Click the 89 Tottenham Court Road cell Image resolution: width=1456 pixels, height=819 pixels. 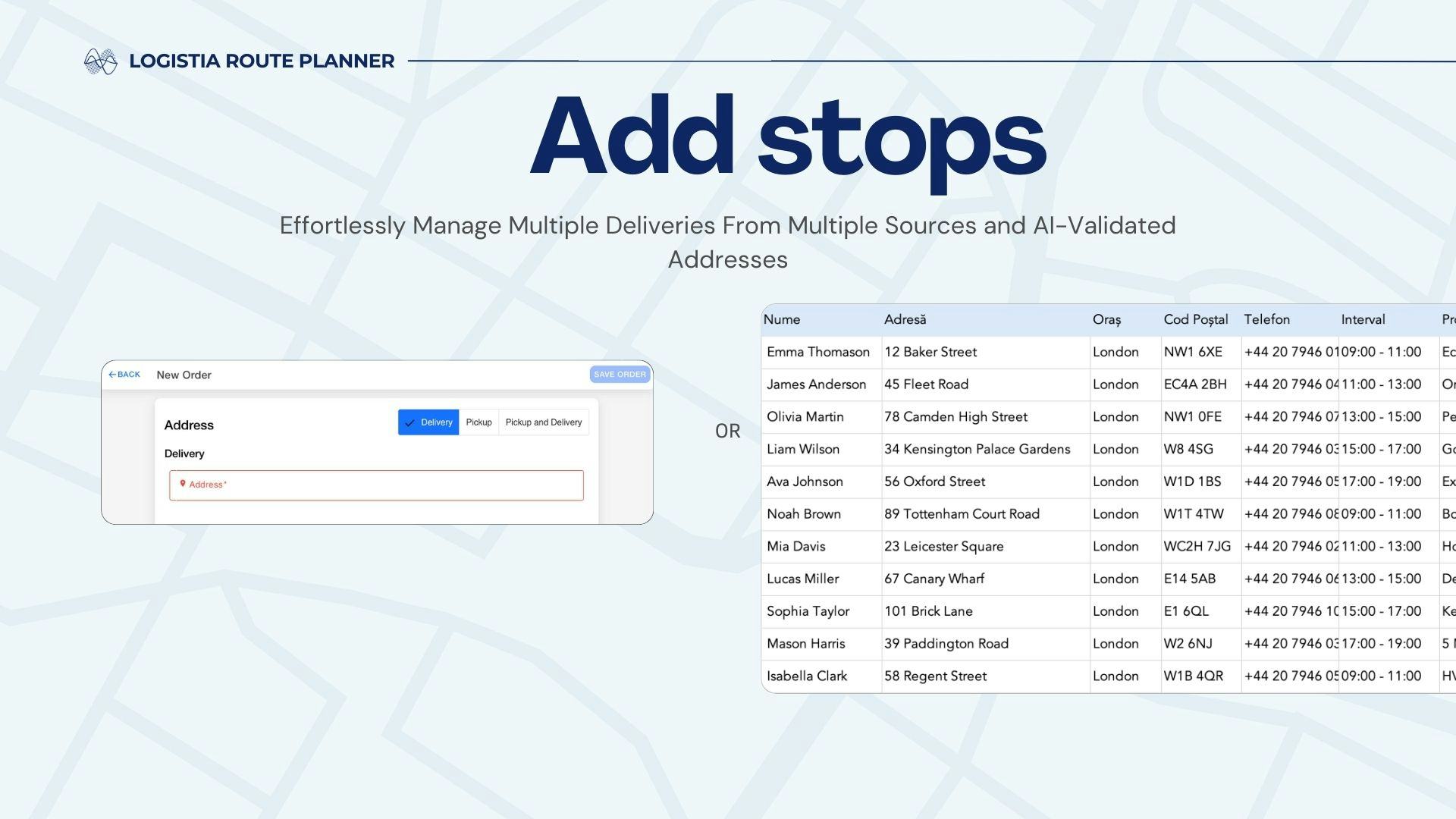(986, 514)
